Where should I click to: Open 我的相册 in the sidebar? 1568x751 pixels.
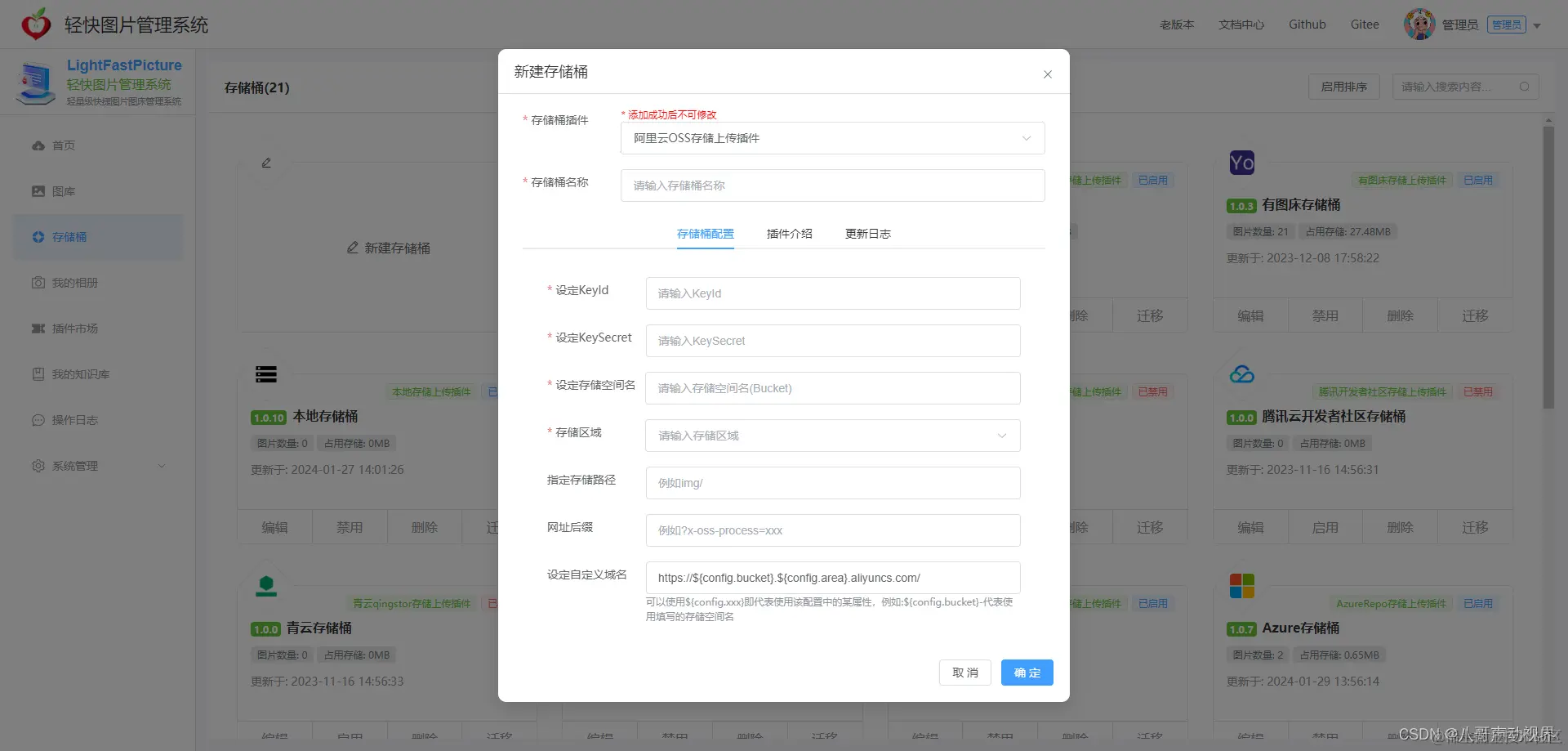[98, 283]
